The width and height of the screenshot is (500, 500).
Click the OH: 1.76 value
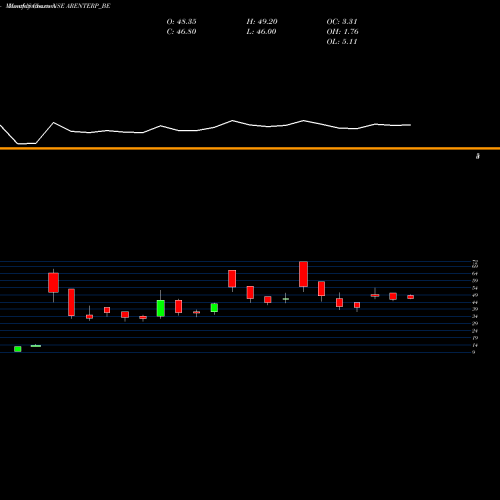pos(342,32)
